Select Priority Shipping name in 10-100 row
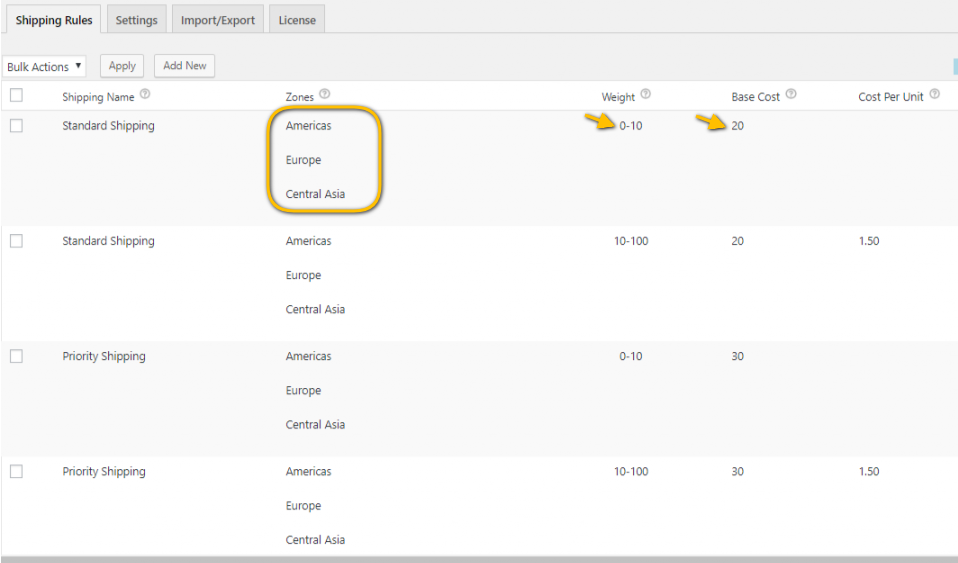The image size is (958, 563). click(x=104, y=471)
